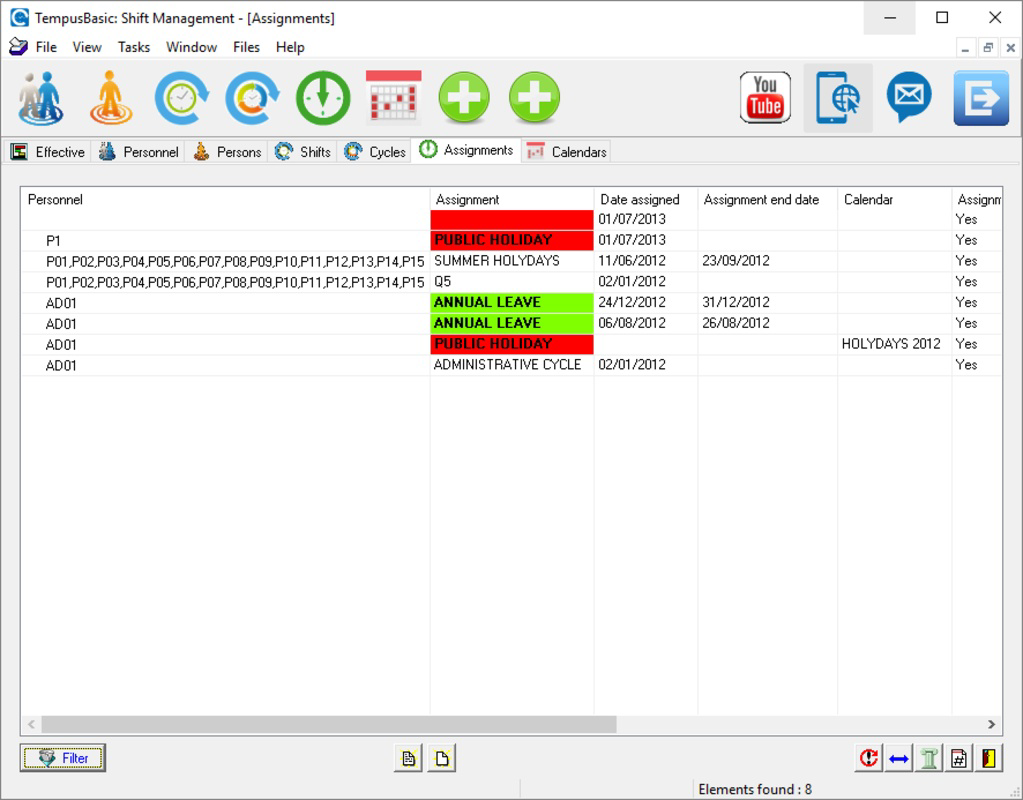Click the horizontal scrollbar thumb
This screenshot has height=800, width=1023.
click(x=329, y=724)
